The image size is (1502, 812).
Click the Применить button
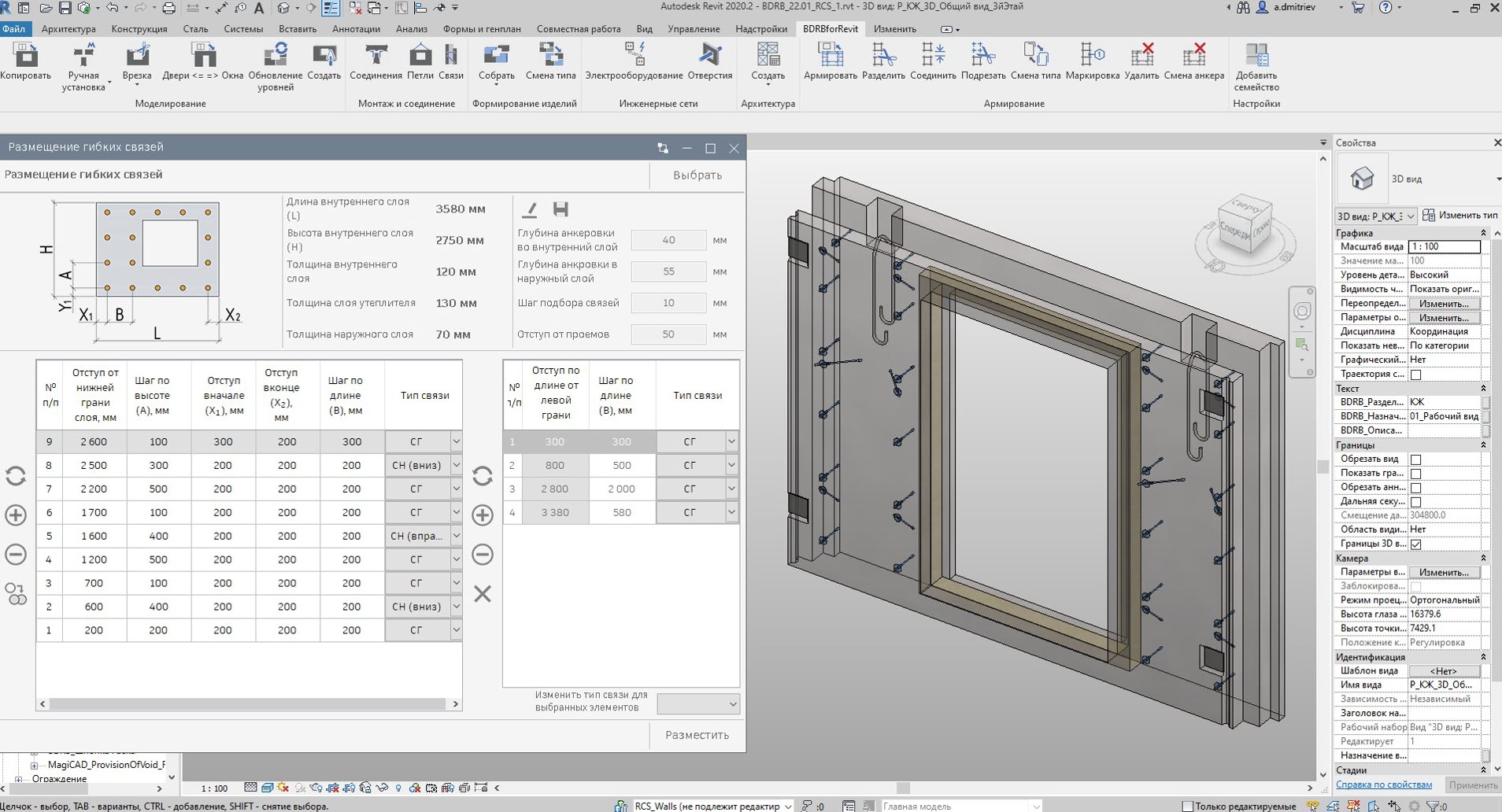pos(1473,785)
